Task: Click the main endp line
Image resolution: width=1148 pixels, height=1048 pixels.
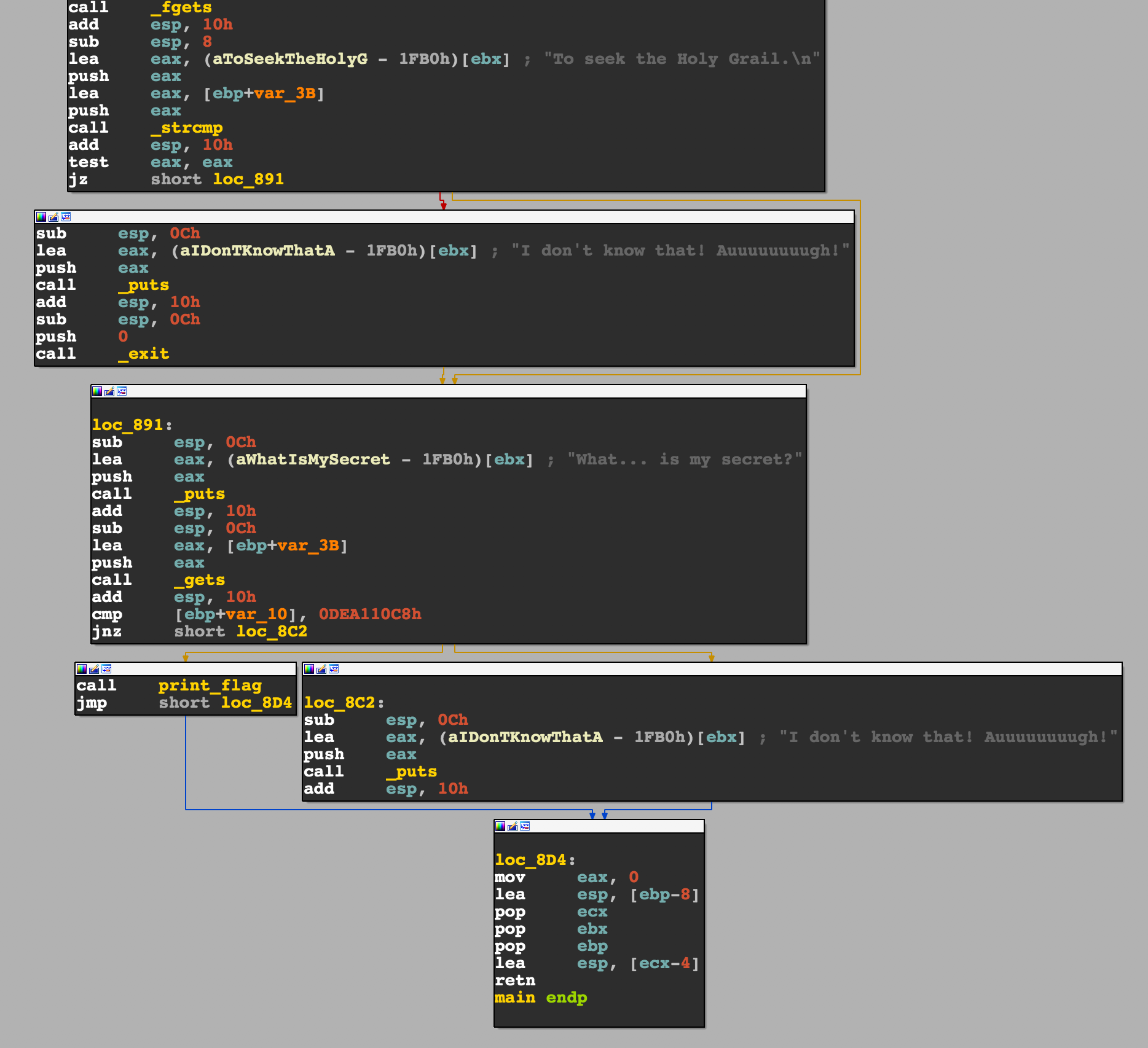Action: [541, 998]
